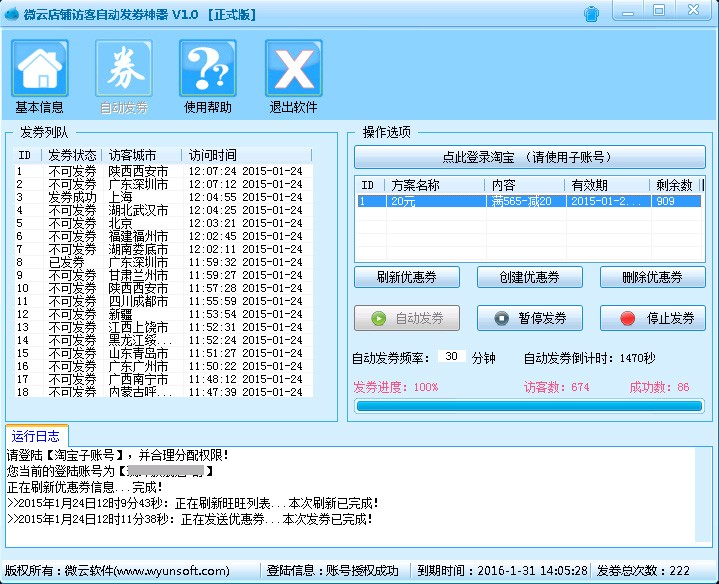Select queue row 1 陕西西安市 12:07:24
This screenshot has width=719, height=584.
[x=164, y=171]
